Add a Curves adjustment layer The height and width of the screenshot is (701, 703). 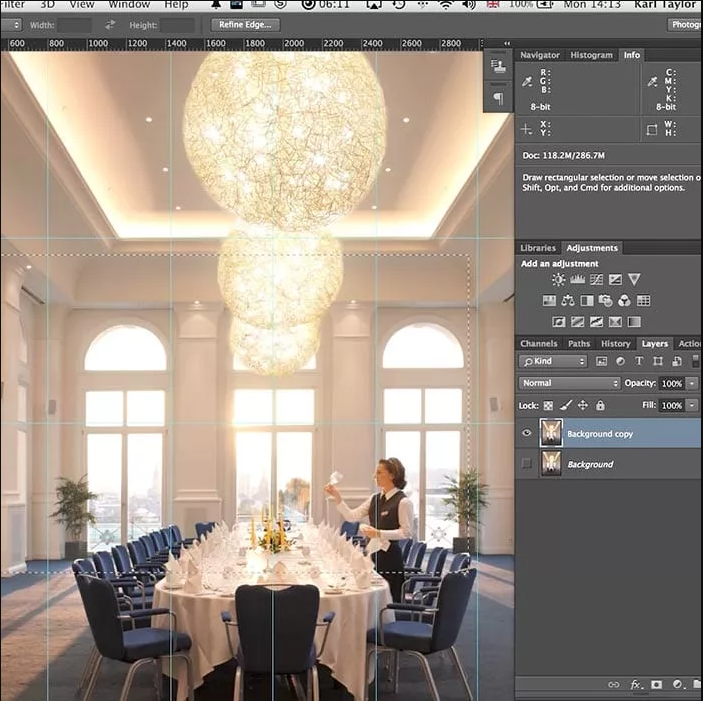click(x=596, y=280)
